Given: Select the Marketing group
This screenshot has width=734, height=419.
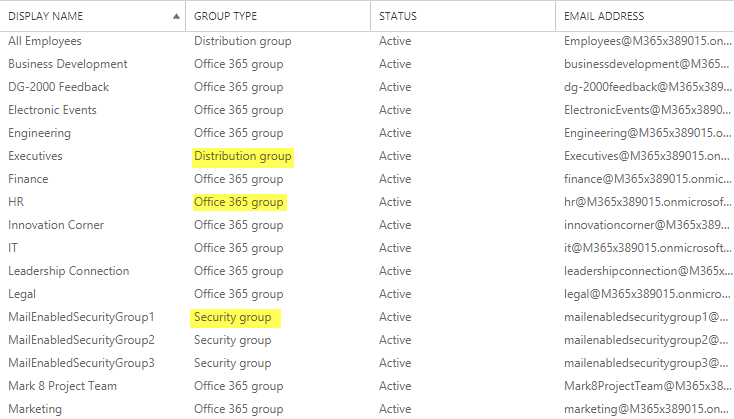Looking at the screenshot, I should tap(367, 408).
